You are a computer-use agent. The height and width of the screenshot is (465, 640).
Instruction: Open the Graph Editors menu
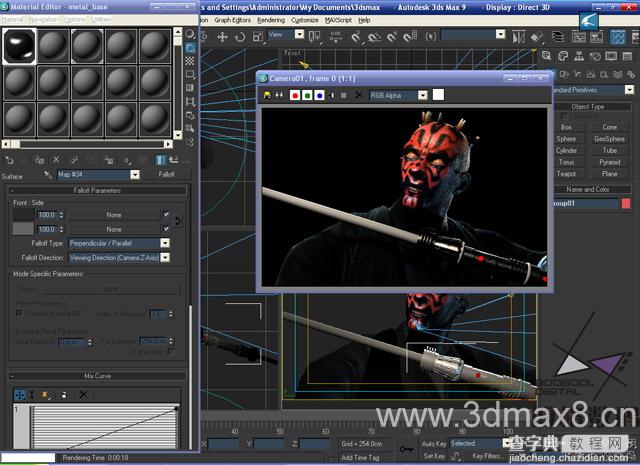click(x=233, y=20)
